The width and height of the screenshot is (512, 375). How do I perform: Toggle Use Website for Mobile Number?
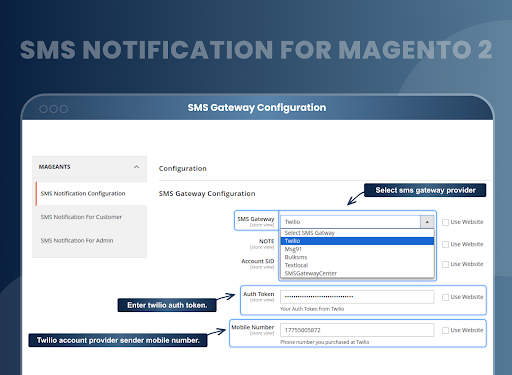pyautogui.click(x=445, y=330)
